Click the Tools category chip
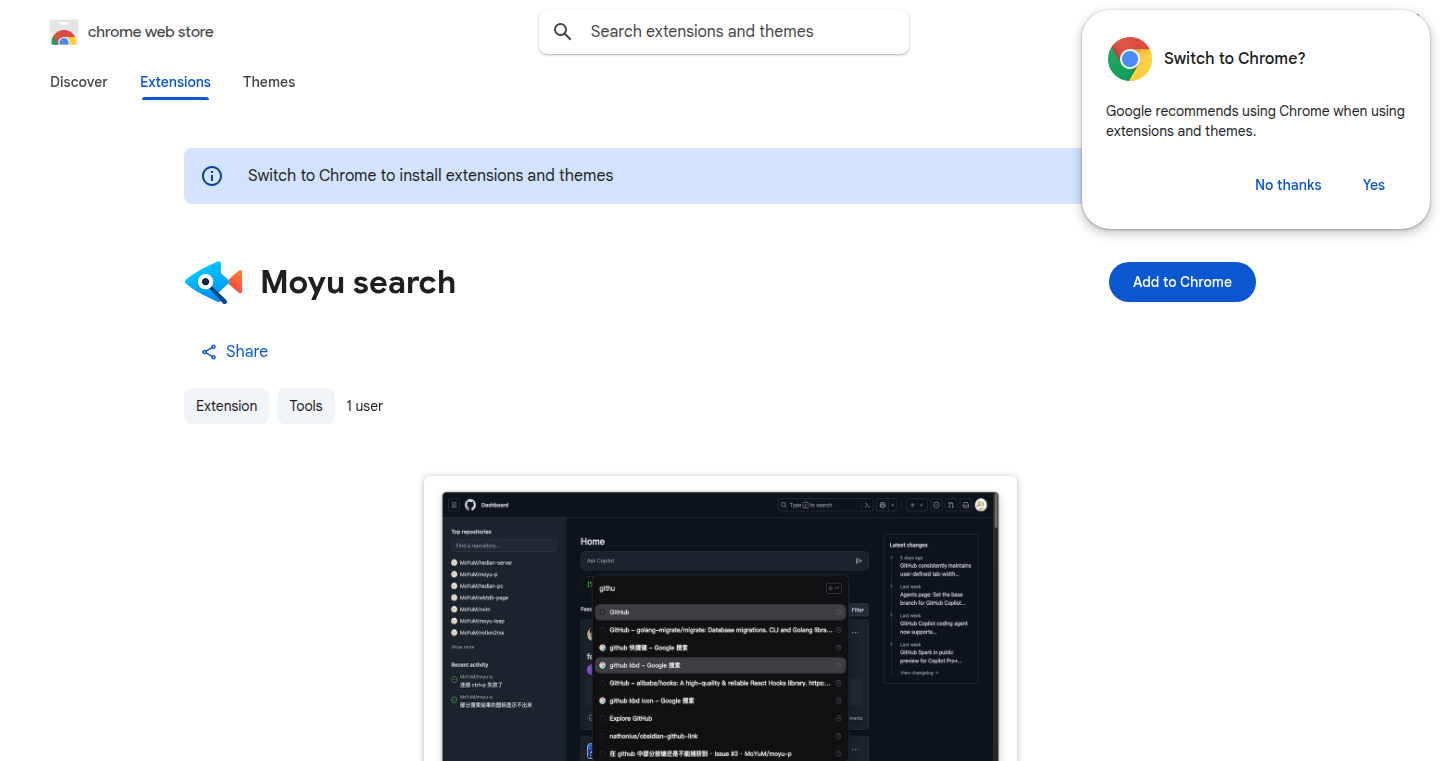Screen dimensions: 1440x761 [x=306, y=406]
